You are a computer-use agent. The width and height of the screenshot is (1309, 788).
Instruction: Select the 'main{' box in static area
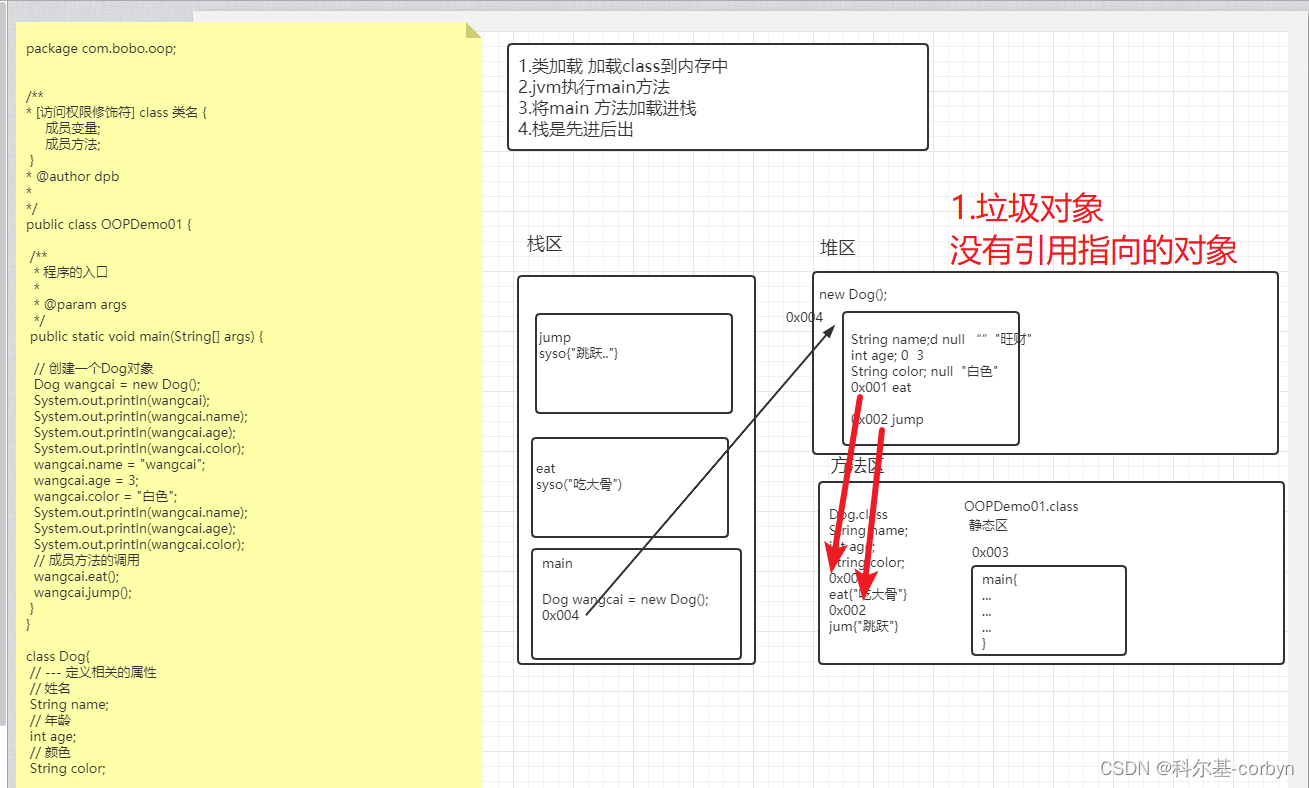coord(1049,610)
